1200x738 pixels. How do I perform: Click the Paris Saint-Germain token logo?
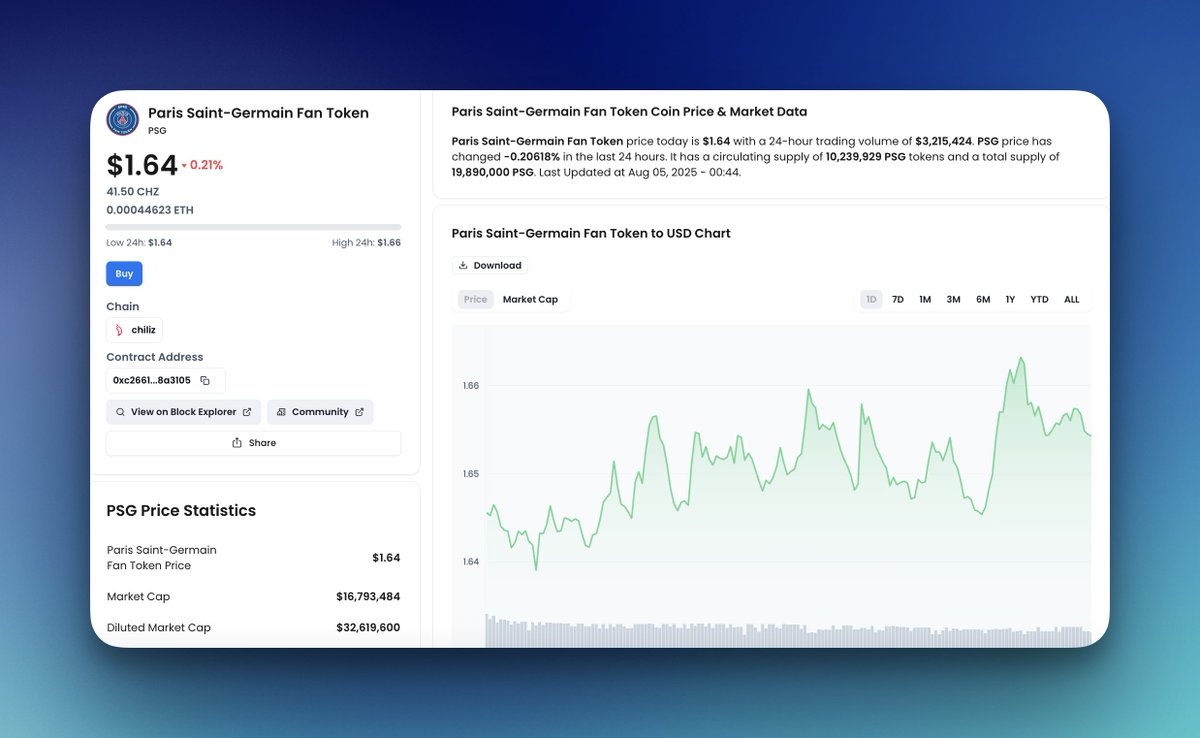[123, 120]
